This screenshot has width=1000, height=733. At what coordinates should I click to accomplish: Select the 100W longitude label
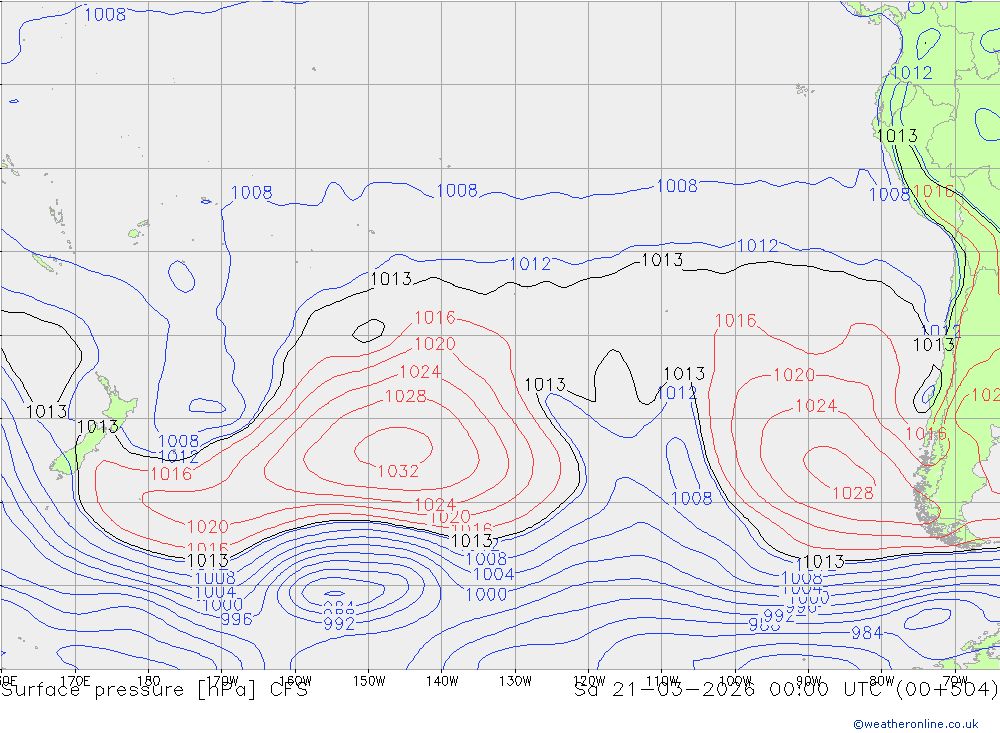[x=735, y=681]
